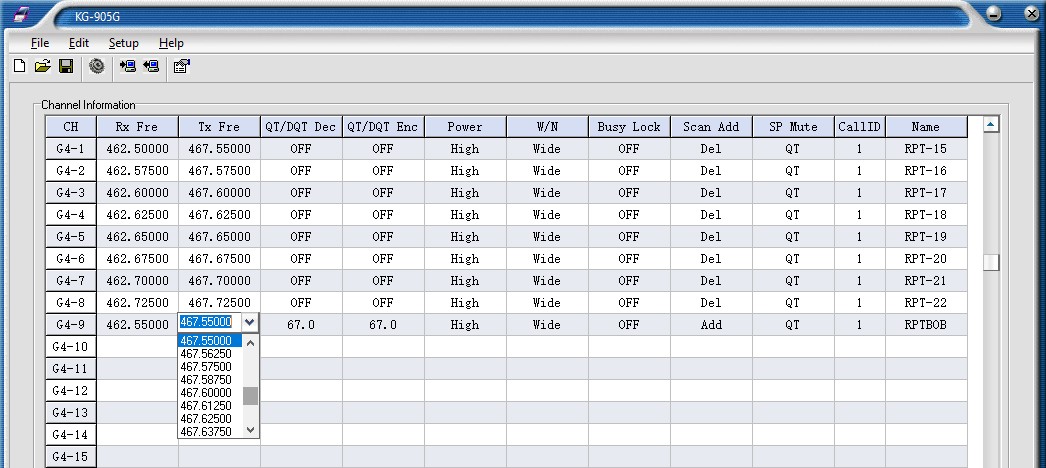Click the channel table scroll up arrow
The width and height of the screenshot is (1046, 468).
[991, 124]
